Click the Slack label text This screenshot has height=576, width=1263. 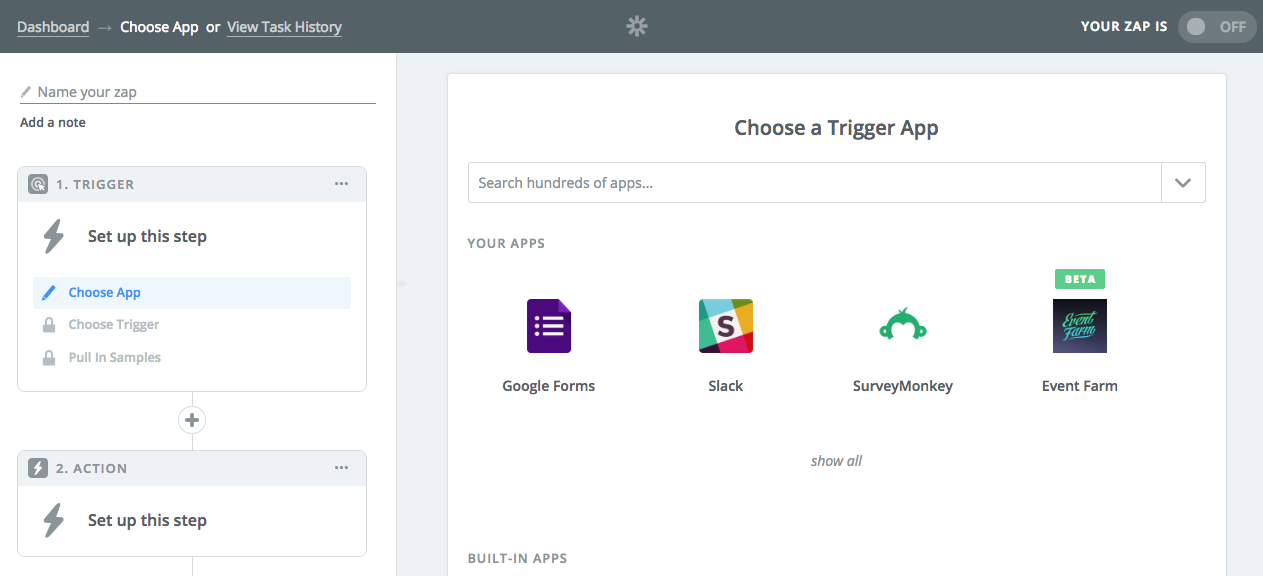coord(726,386)
